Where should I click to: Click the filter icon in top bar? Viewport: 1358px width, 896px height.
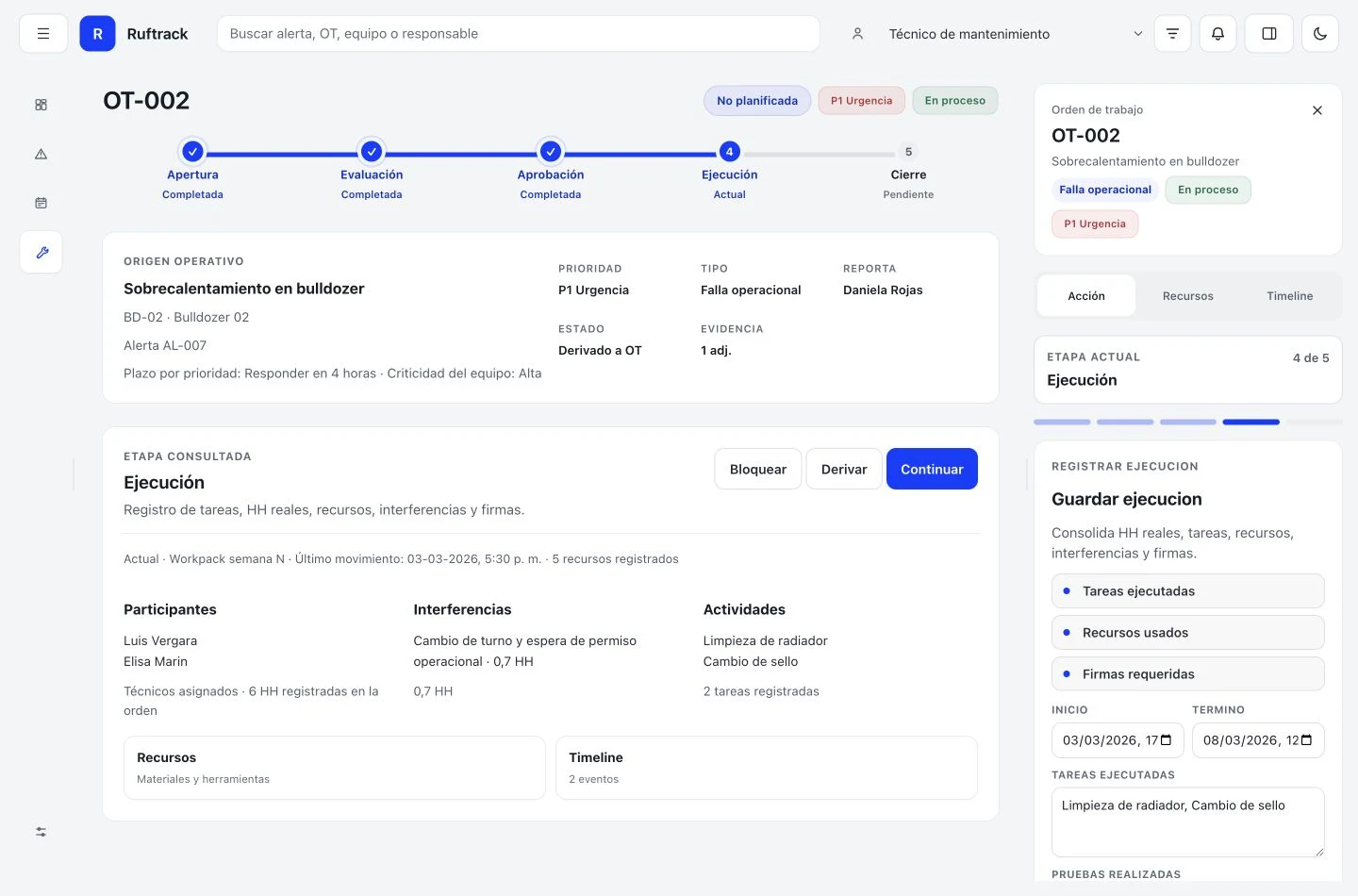point(1172,34)
